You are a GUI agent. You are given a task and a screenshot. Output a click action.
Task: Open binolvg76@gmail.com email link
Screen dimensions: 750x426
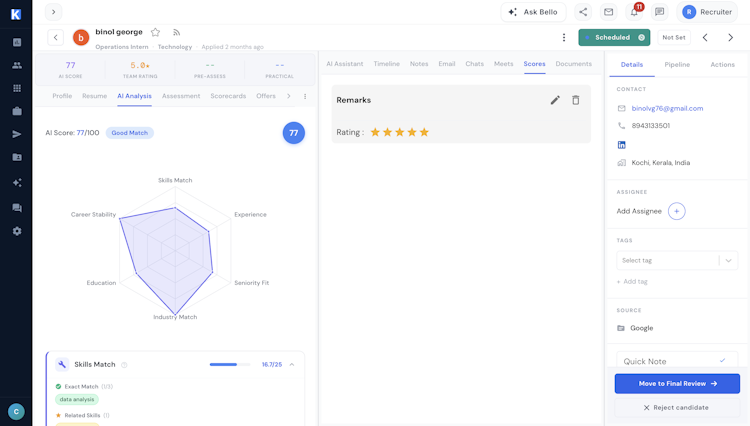point(667,108)
